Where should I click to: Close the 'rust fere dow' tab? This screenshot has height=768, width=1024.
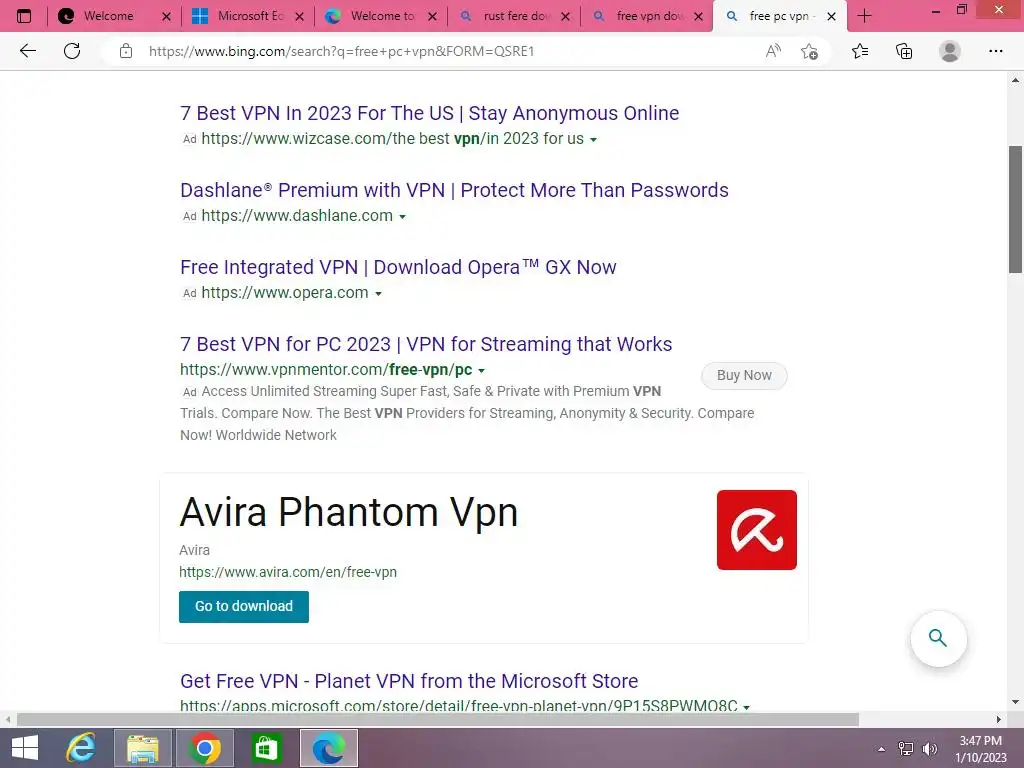[x=566, y=16]
